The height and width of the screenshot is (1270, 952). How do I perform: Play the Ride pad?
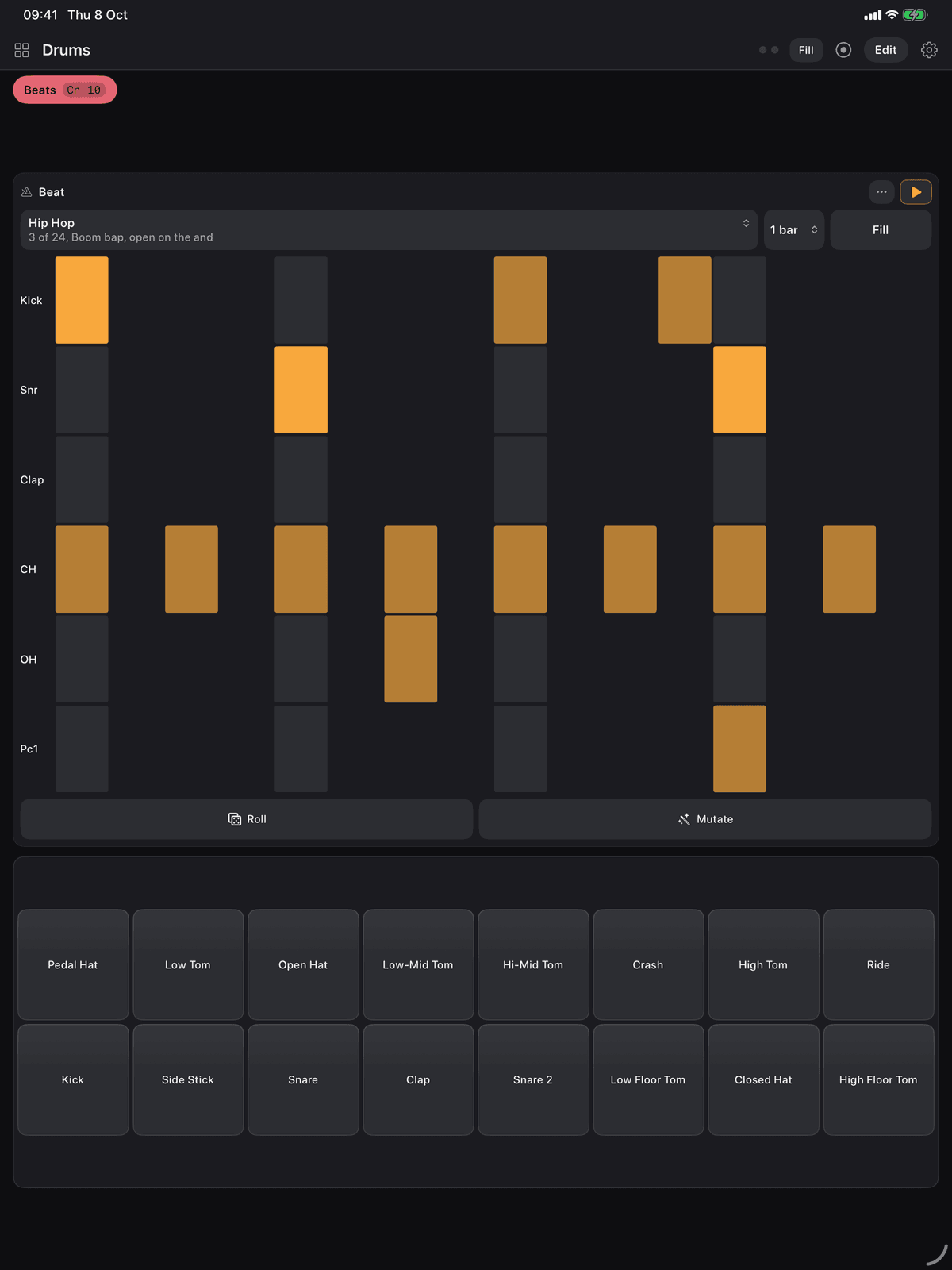point(878,964)
